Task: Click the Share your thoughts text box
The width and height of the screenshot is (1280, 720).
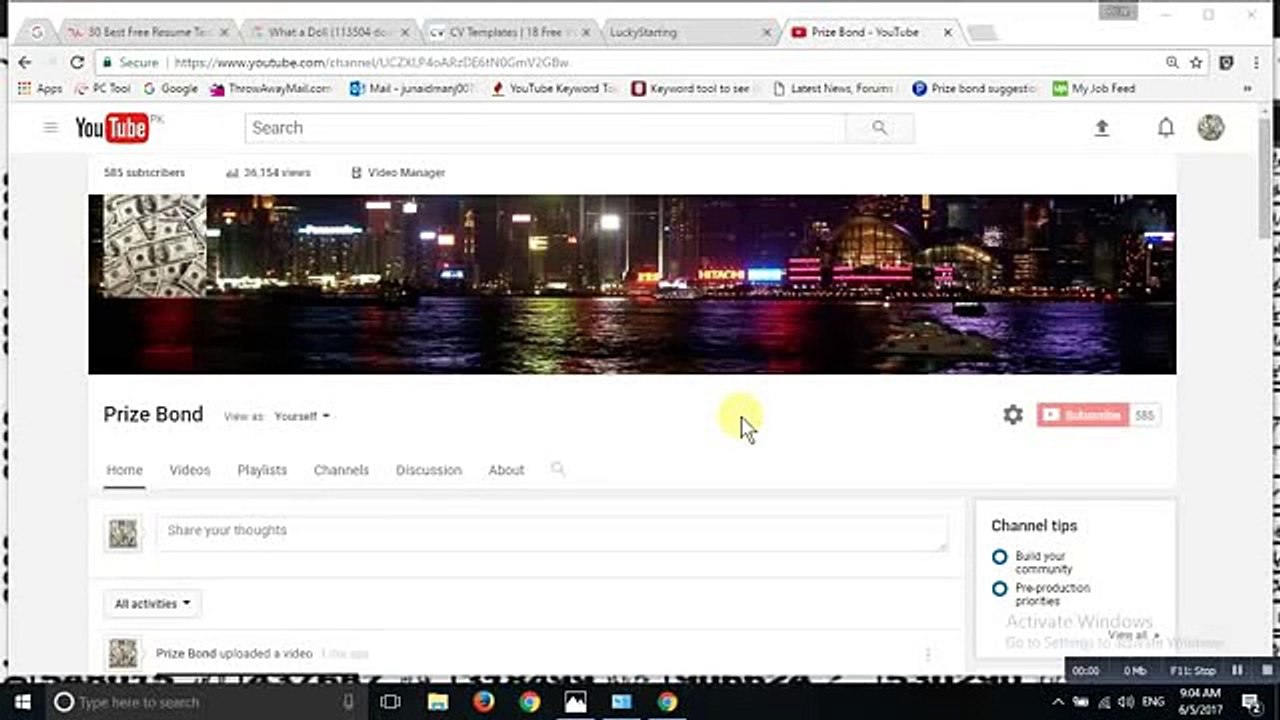Action: click(551, 531)
